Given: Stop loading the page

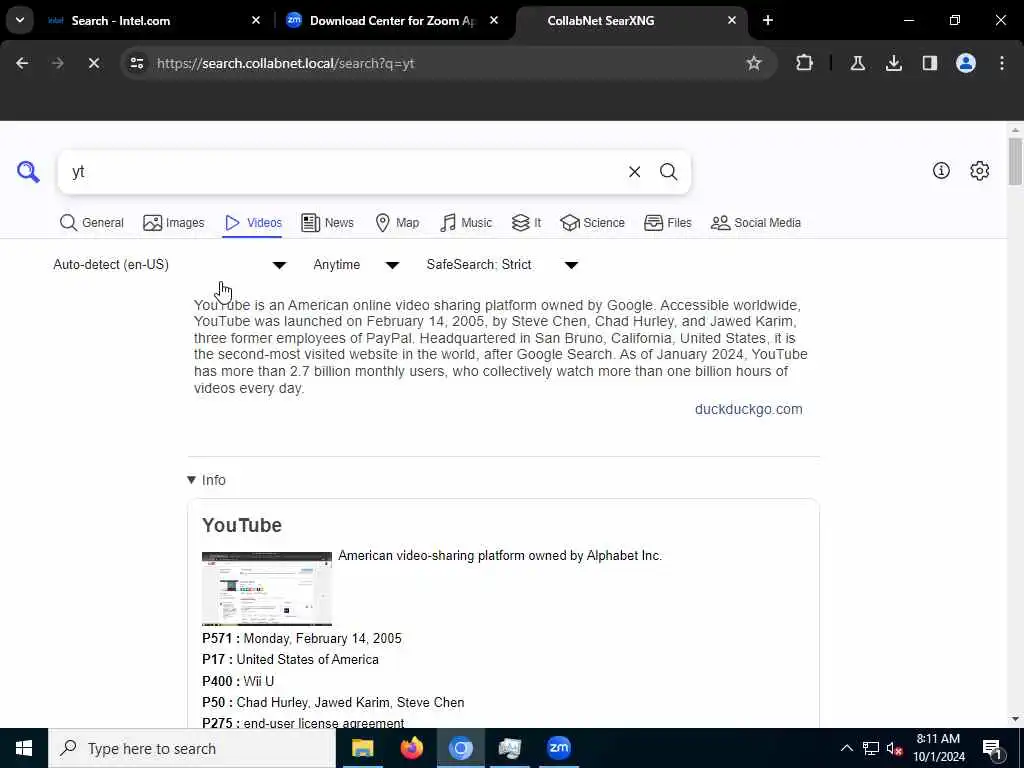Looking at the screenshot, I should click(93, 63).
